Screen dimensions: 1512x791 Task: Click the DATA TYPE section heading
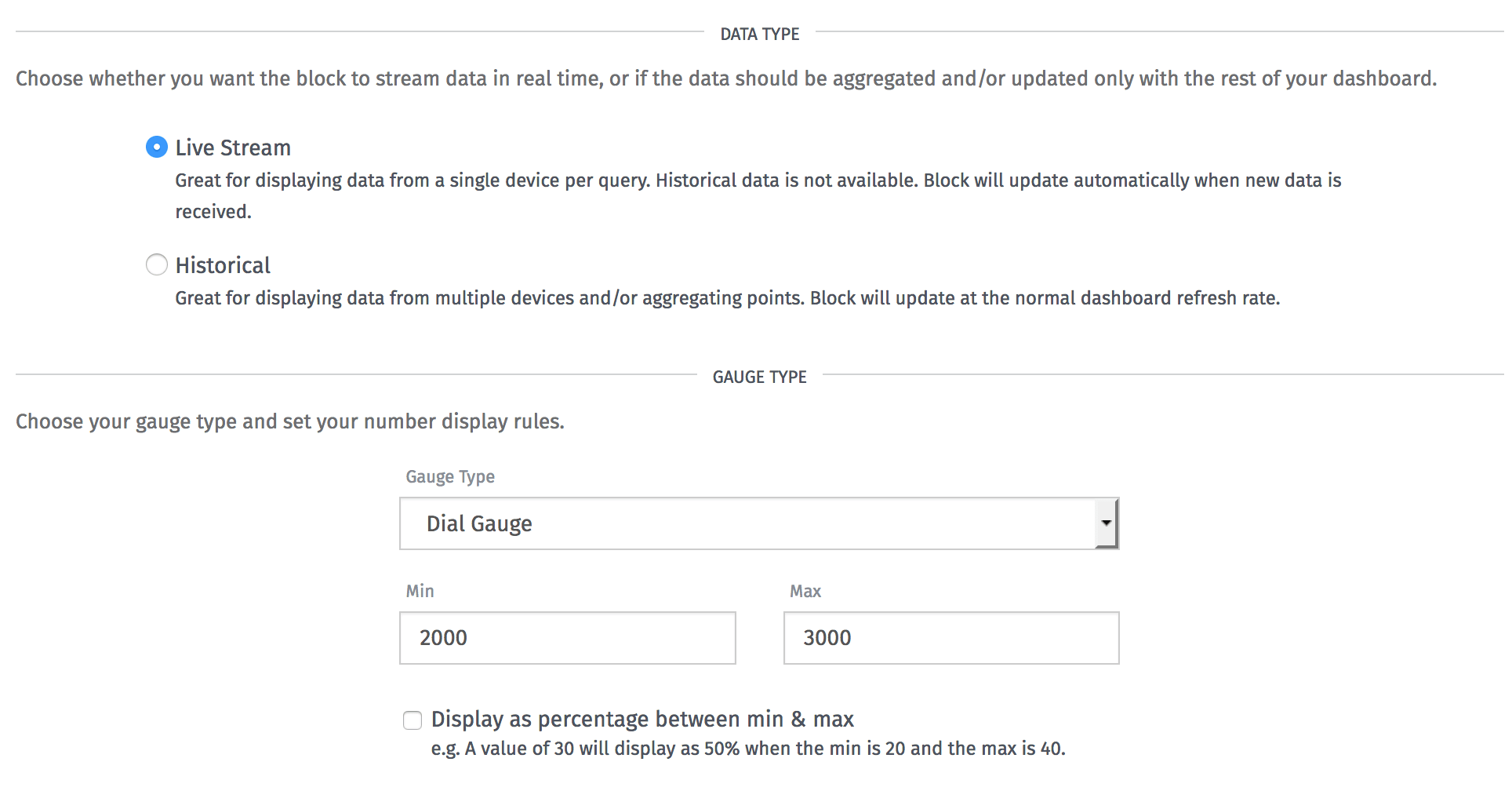(760, 34)
